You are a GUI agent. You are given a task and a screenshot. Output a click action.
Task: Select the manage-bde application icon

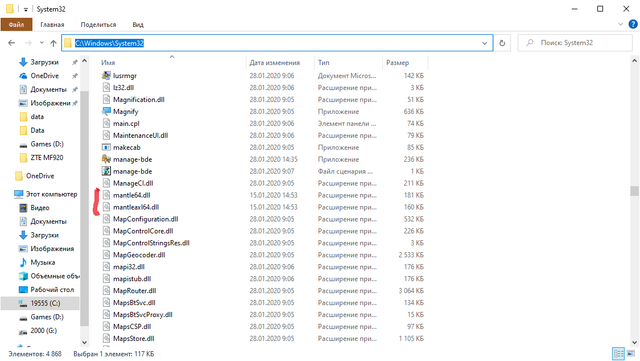[106, 159]
